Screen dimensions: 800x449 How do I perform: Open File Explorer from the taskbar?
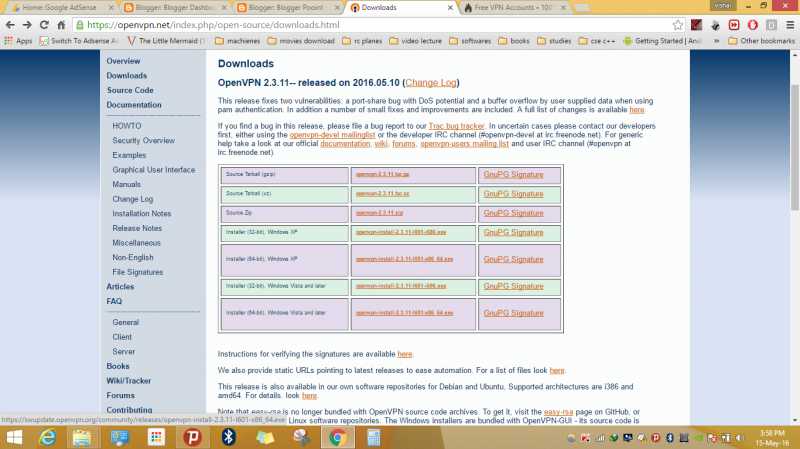[82, 437]
